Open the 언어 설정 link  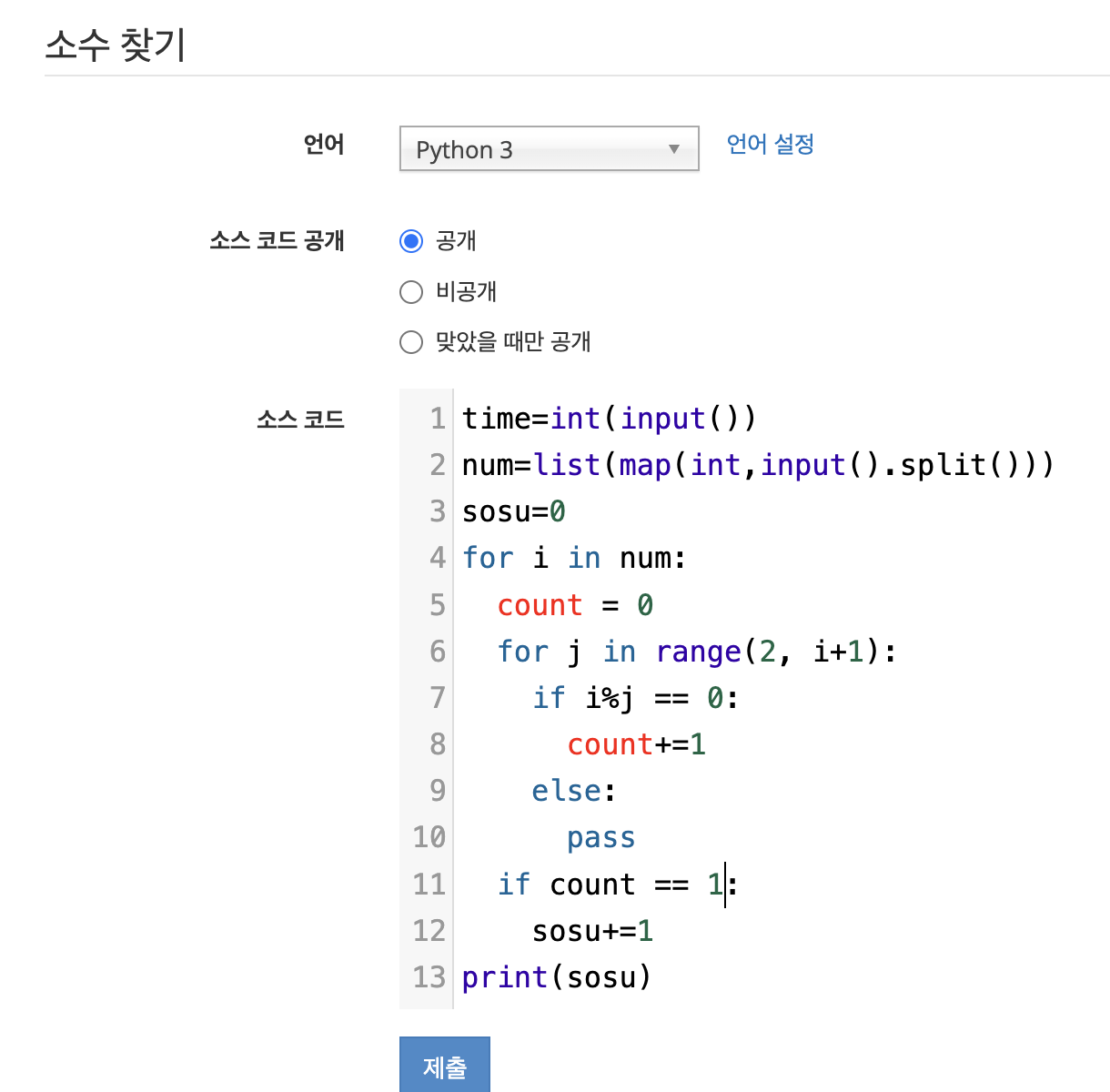tap(770, 144)
